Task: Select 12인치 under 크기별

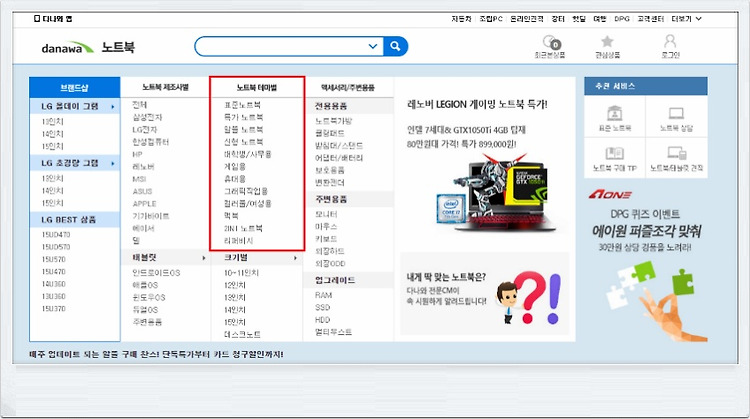Action: pos(235,285)
